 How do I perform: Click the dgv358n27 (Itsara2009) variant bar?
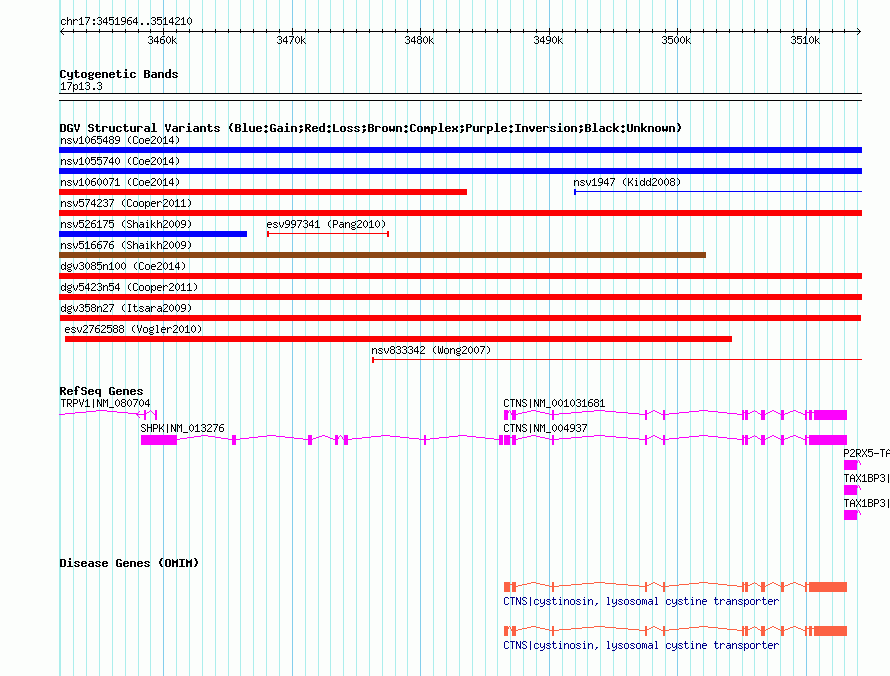460,318
